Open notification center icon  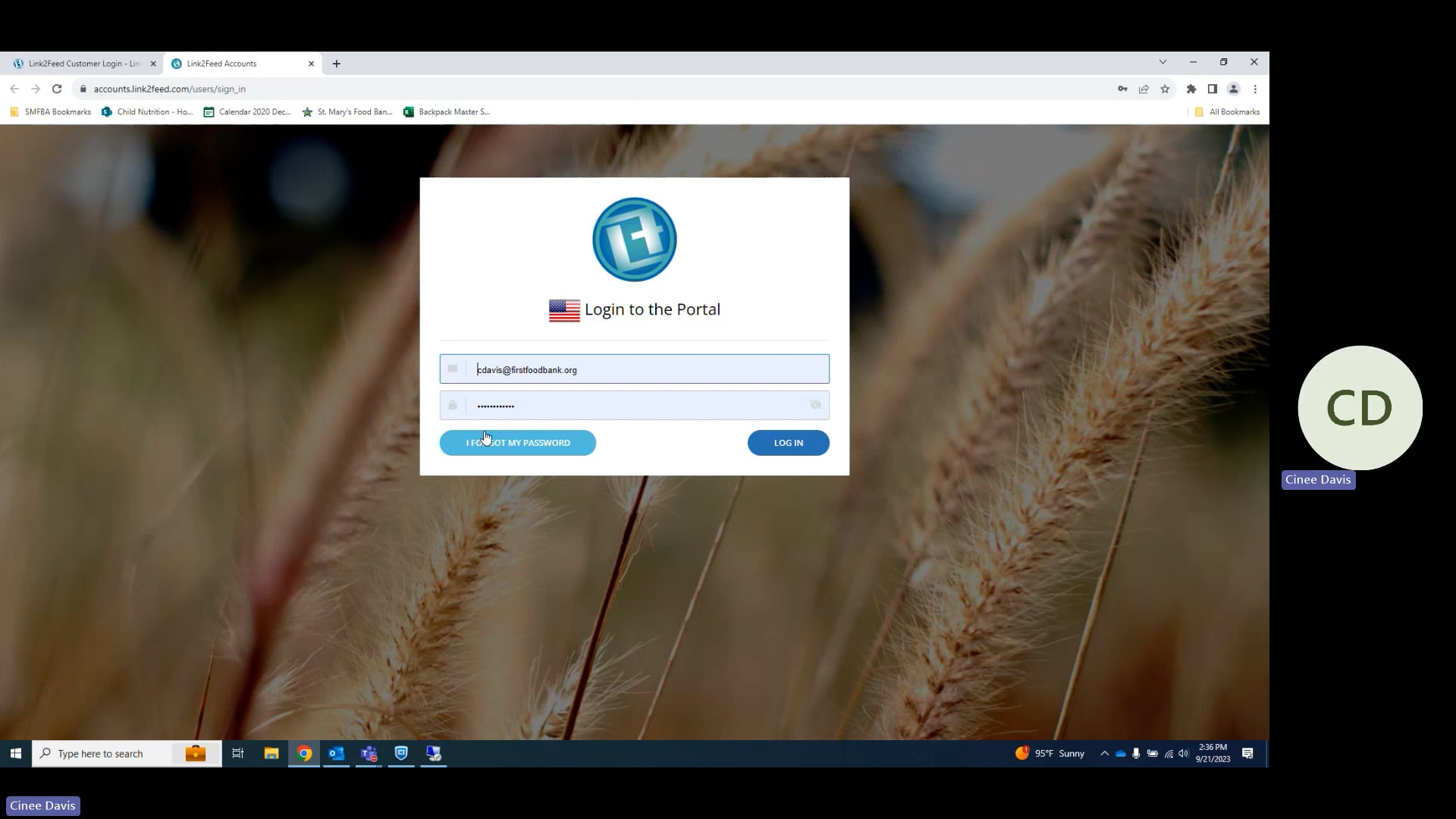click(x=1247, y=753)
